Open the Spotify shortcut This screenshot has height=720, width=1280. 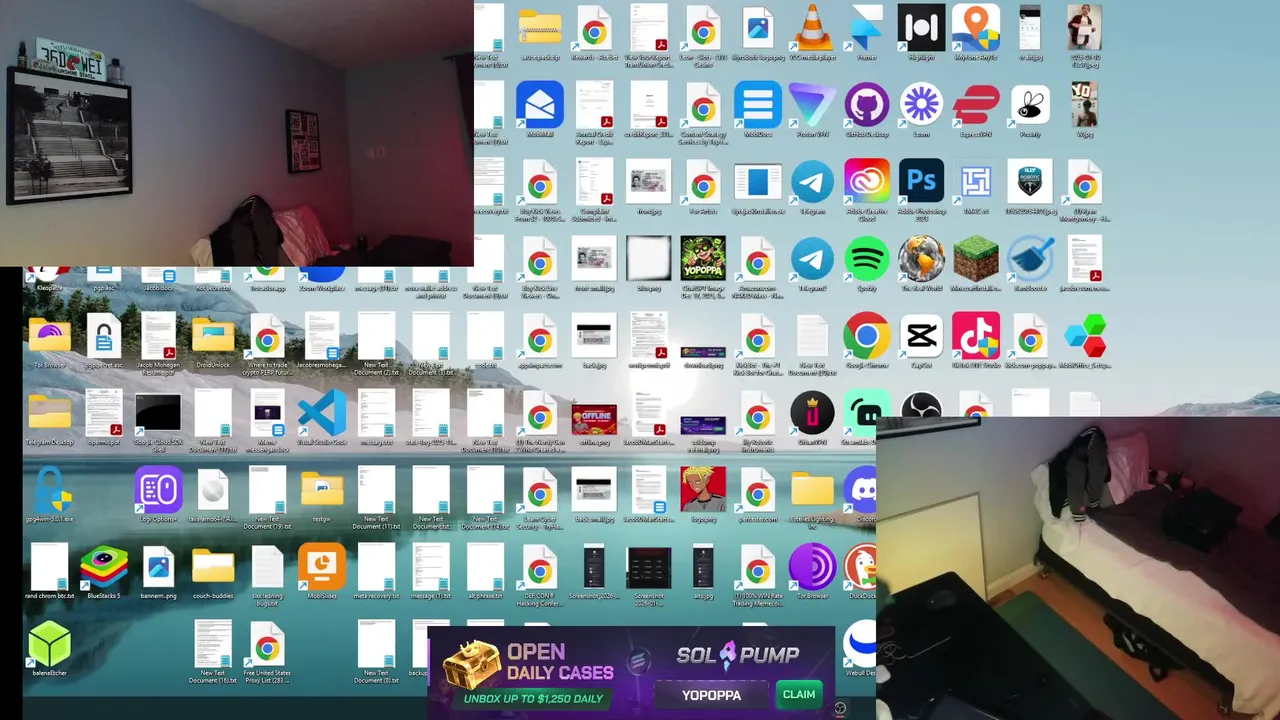tap(866, 260)
